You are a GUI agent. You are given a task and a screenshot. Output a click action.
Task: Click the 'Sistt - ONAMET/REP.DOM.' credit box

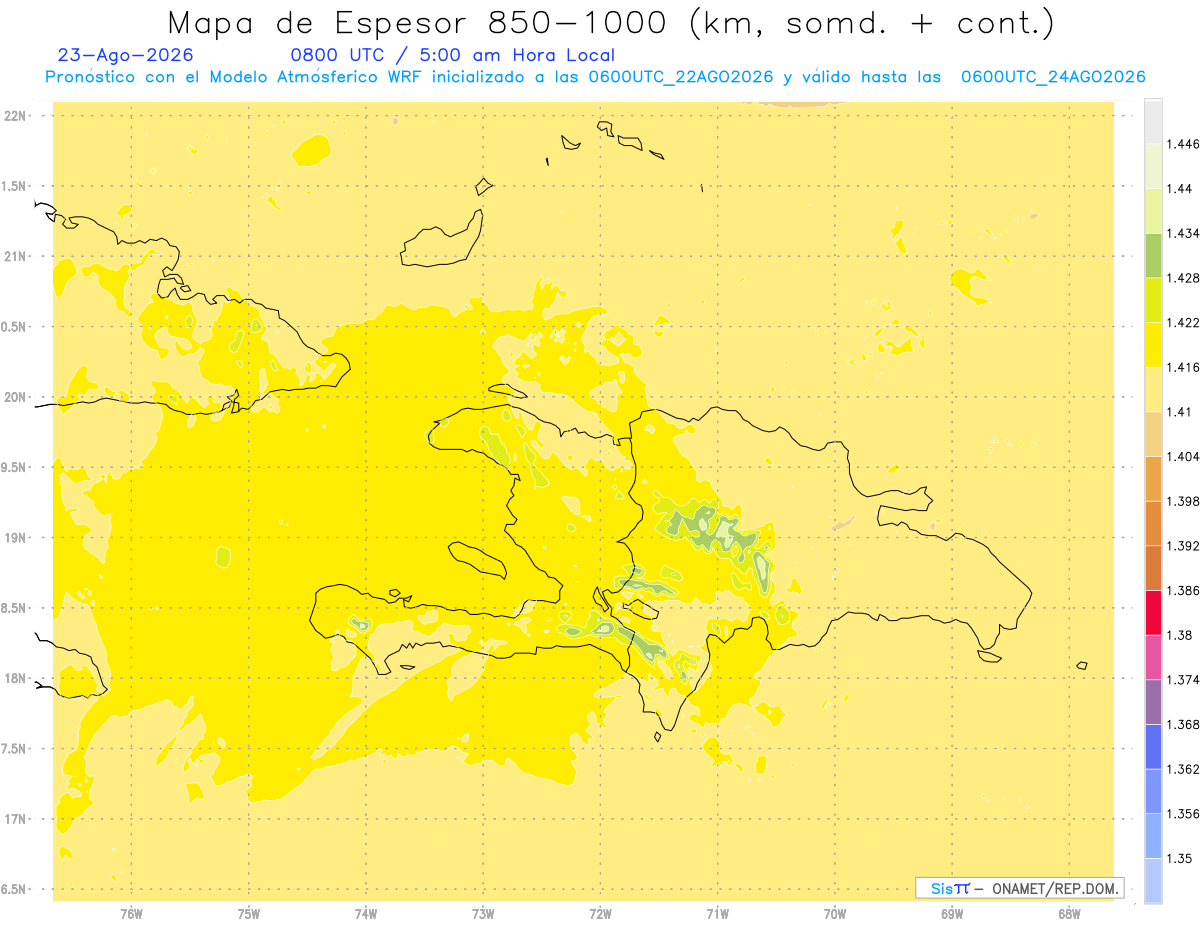(1020, 888)
